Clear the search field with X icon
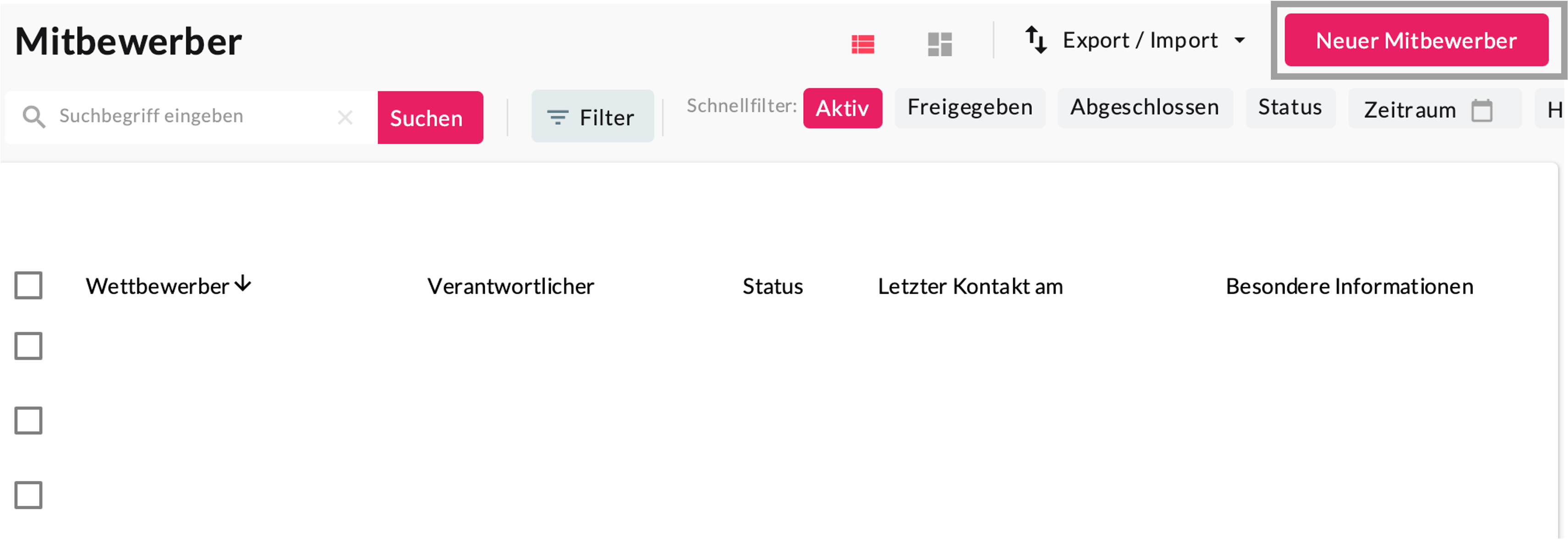 pyautogui.click(x=345, y=117)
